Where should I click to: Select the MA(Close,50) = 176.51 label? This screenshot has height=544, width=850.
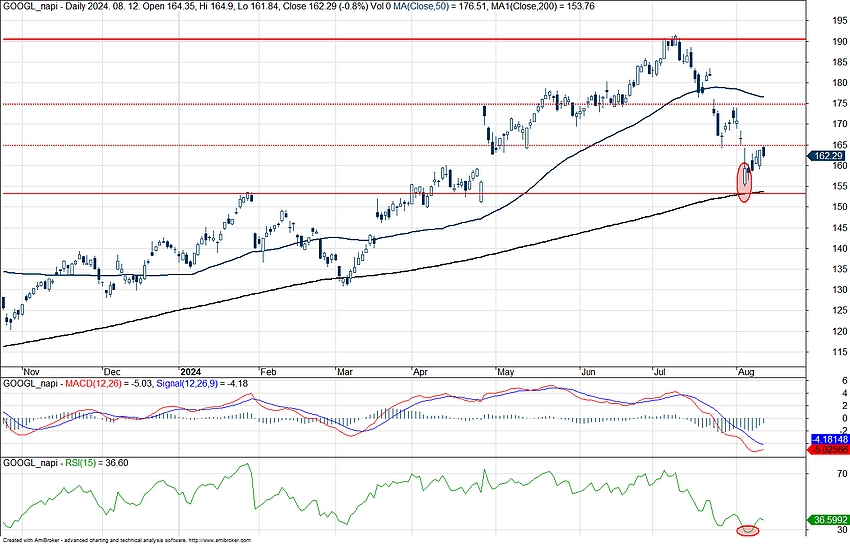[439, 7]
